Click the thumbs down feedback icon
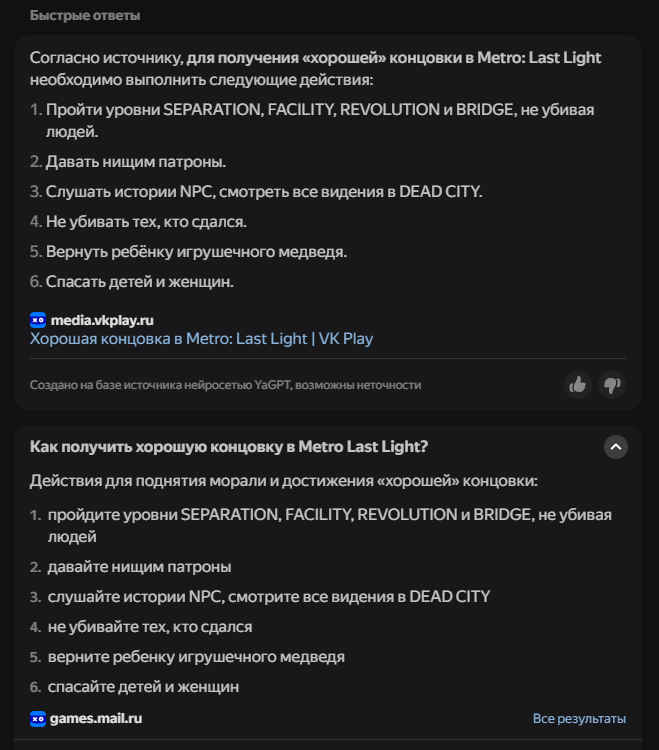Viewport: 659px width, 750px height. (x=612, y=385)
